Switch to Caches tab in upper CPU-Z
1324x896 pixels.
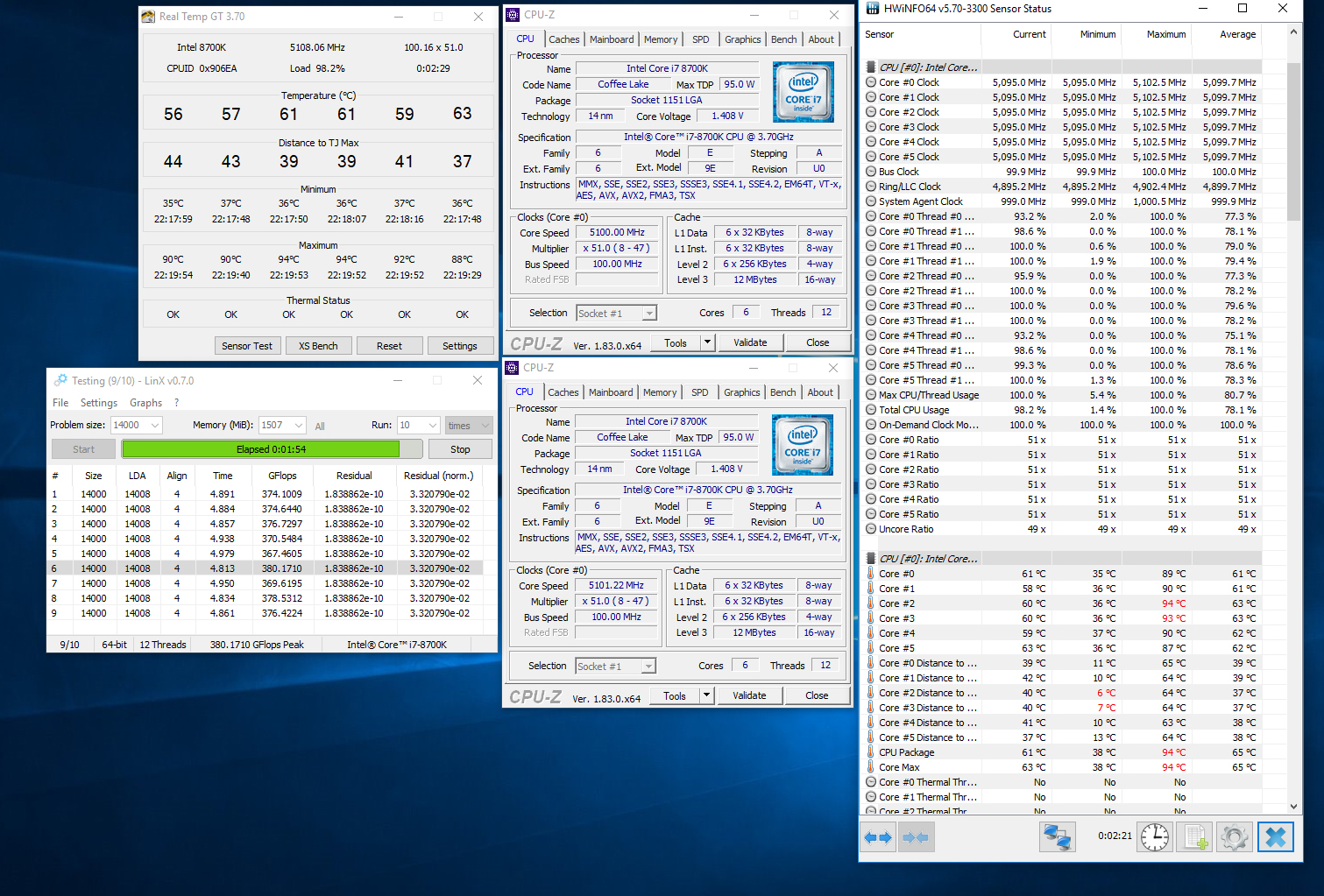[563, 39]
